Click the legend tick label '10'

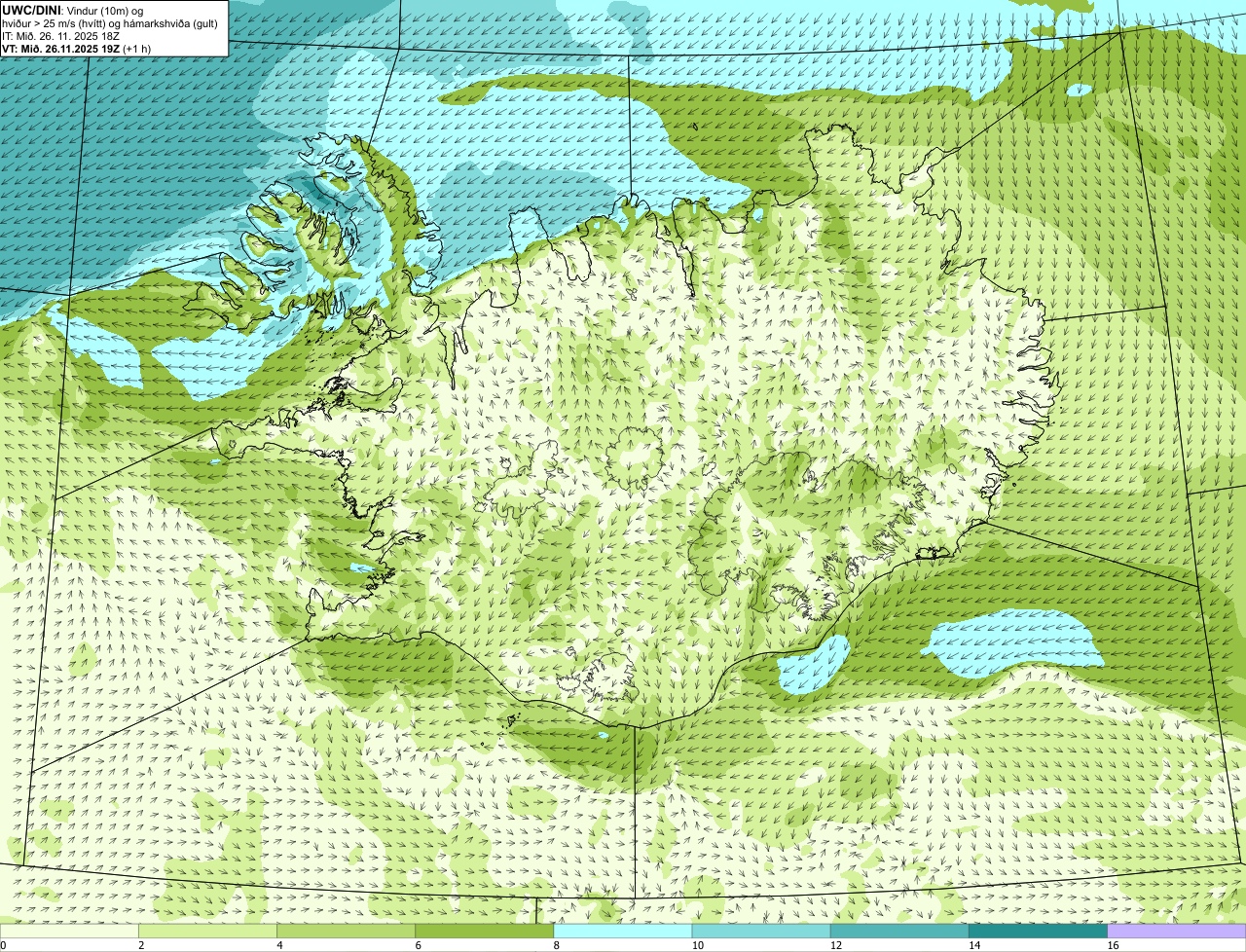(697, 945)
